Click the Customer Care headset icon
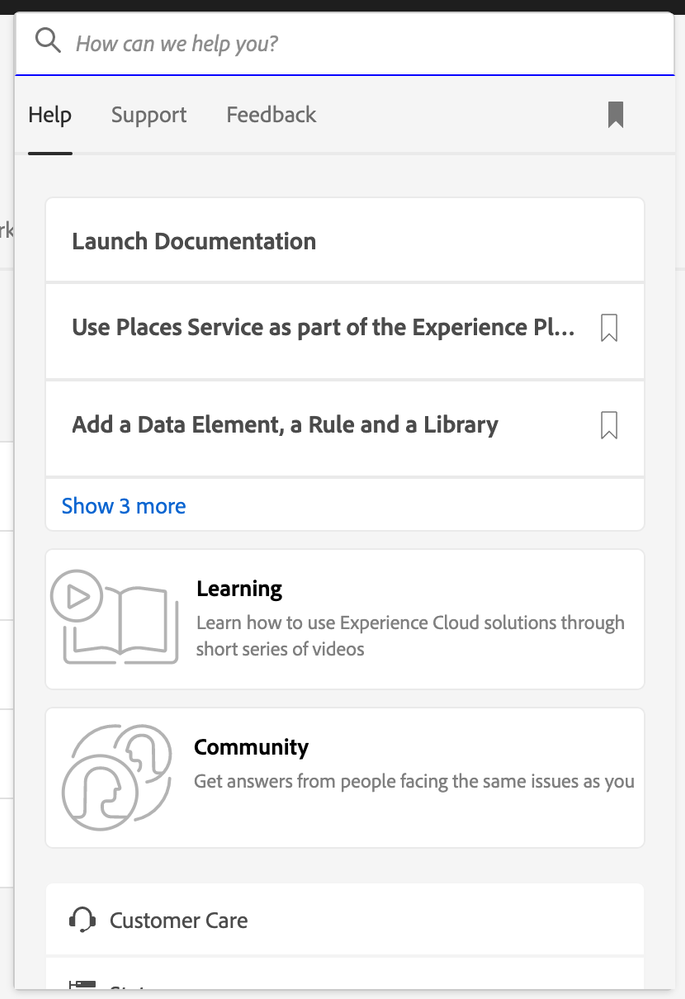Screen dimensions: 685x999 82,920
